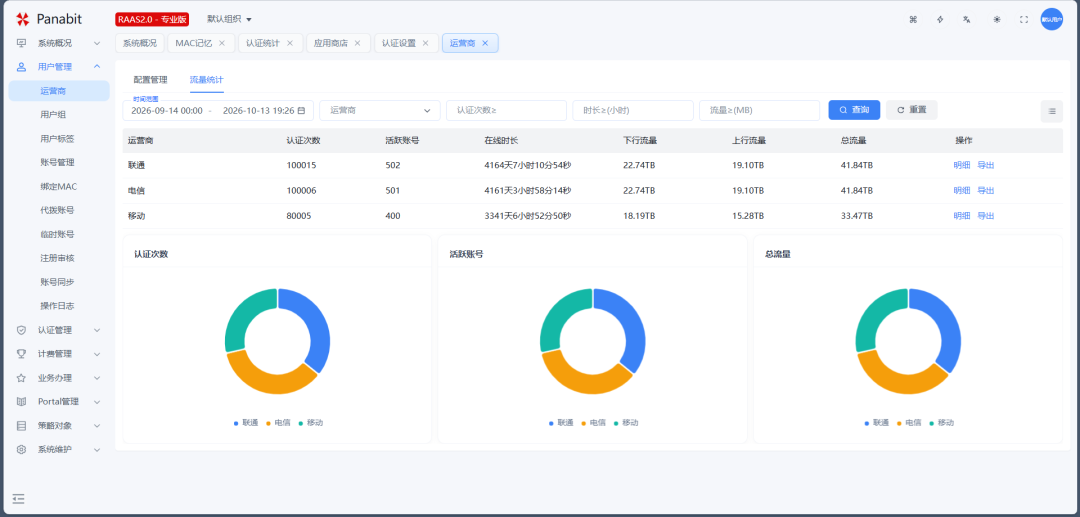Click the lightning quick-action icon
The height and width of the screenshot is (517, 1080).
(x=940, y=19)
